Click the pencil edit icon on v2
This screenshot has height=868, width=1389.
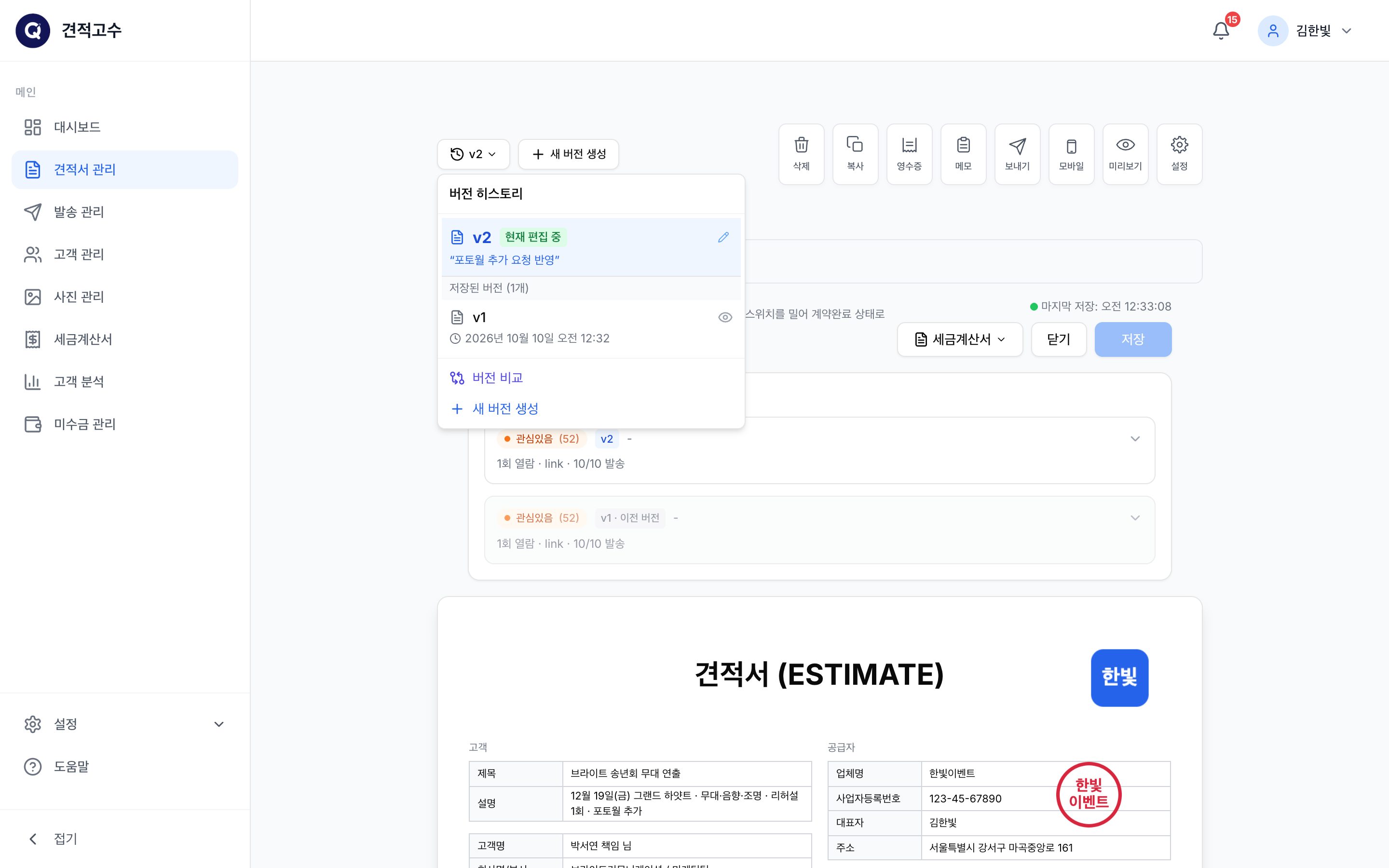click(723, 237)
